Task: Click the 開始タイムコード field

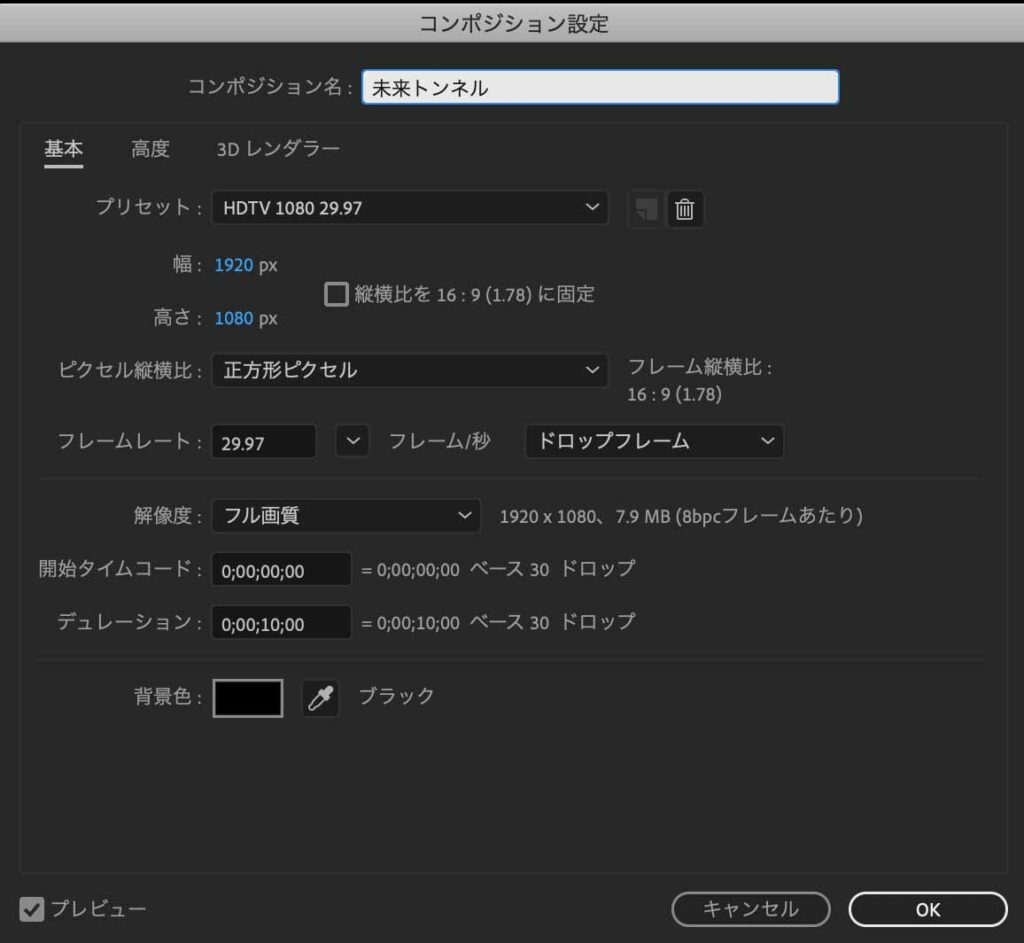Action: (281, 570)
